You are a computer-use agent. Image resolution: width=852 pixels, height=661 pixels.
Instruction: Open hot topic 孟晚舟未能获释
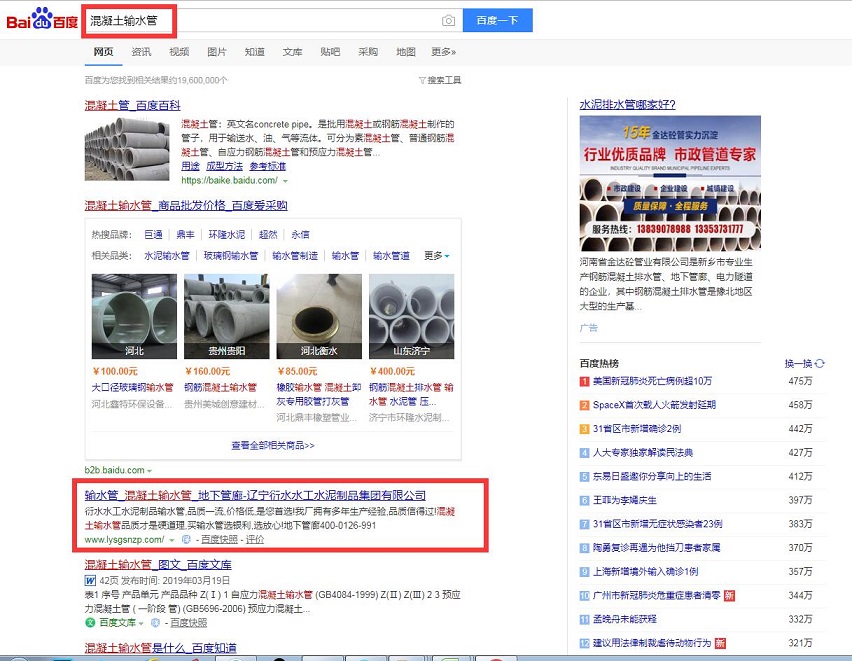624,619
